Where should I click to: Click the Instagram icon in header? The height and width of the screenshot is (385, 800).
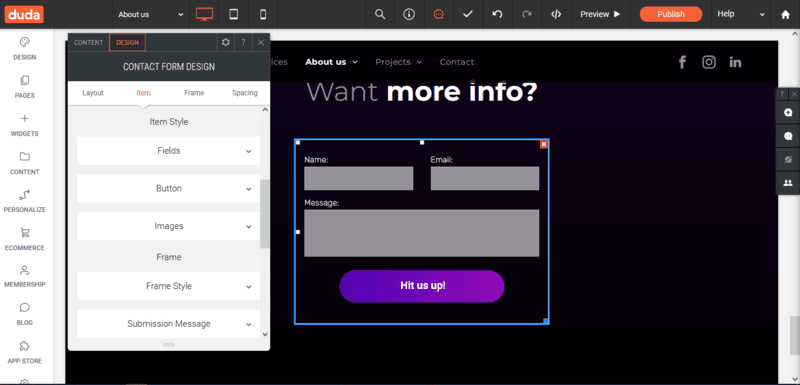point(709,62)
